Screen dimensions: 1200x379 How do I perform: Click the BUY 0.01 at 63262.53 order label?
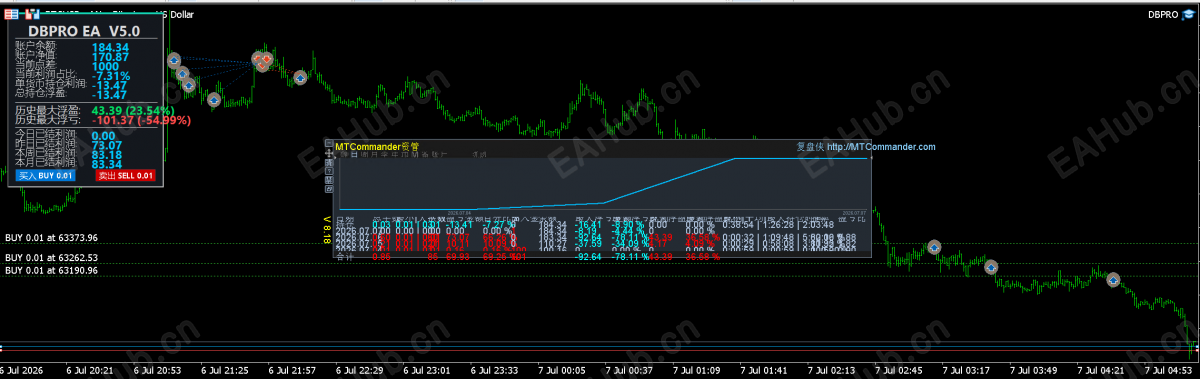click(x=51, y=257)
